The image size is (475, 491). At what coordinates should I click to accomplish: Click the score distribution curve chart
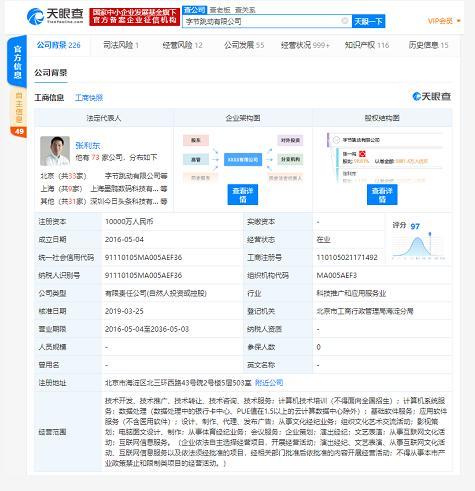(419, 246)
